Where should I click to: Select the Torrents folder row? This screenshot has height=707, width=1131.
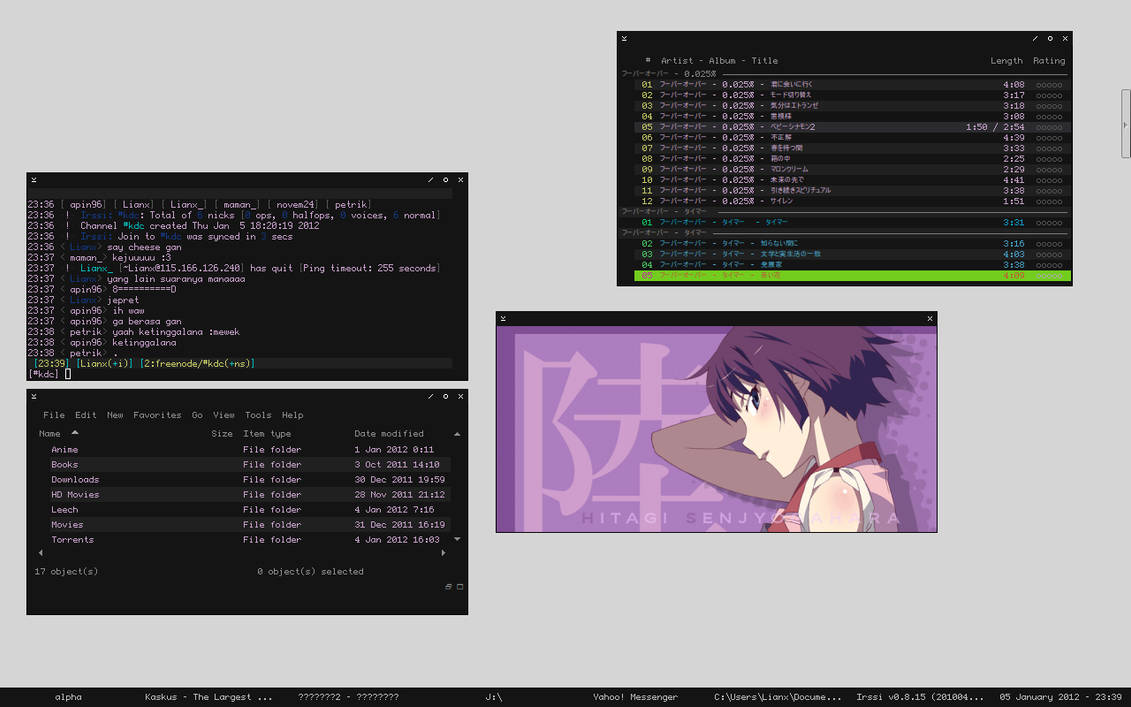click(x=243, y=540)
